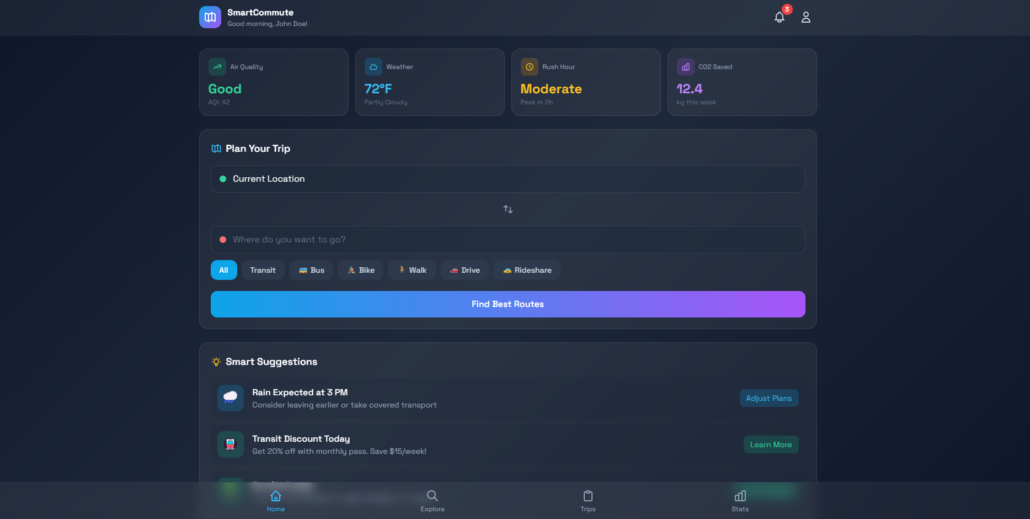Click 'Get 20% off with monthly pass' text
Image resolution: width=1030 pixels, height=519 pixels.
(340, 452)
